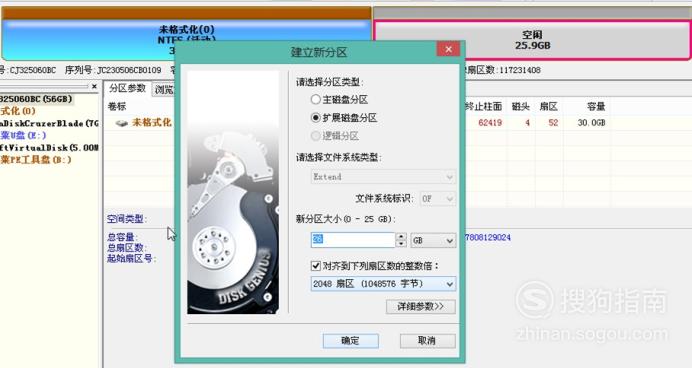
Task: Select the 未格式化 partition row text
Action: pyautogui.click(x=151, y=122)
